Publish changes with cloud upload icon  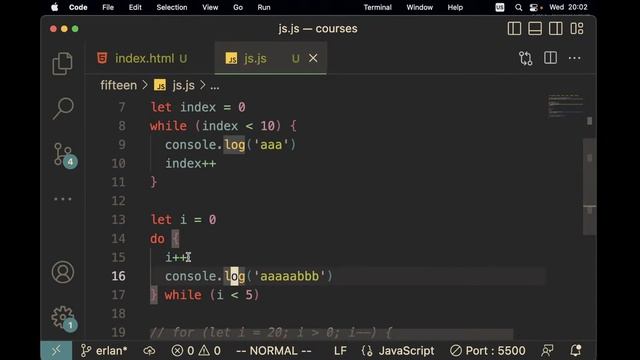[x=149, y=351]
